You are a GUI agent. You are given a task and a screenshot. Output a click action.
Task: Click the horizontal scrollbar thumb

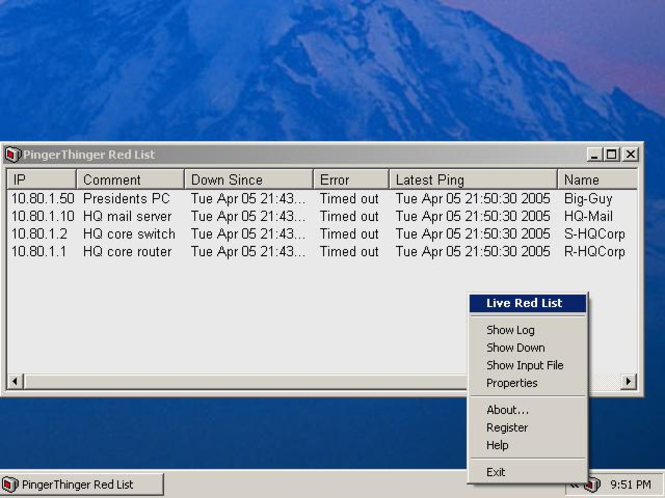click(x=246, y=381)
